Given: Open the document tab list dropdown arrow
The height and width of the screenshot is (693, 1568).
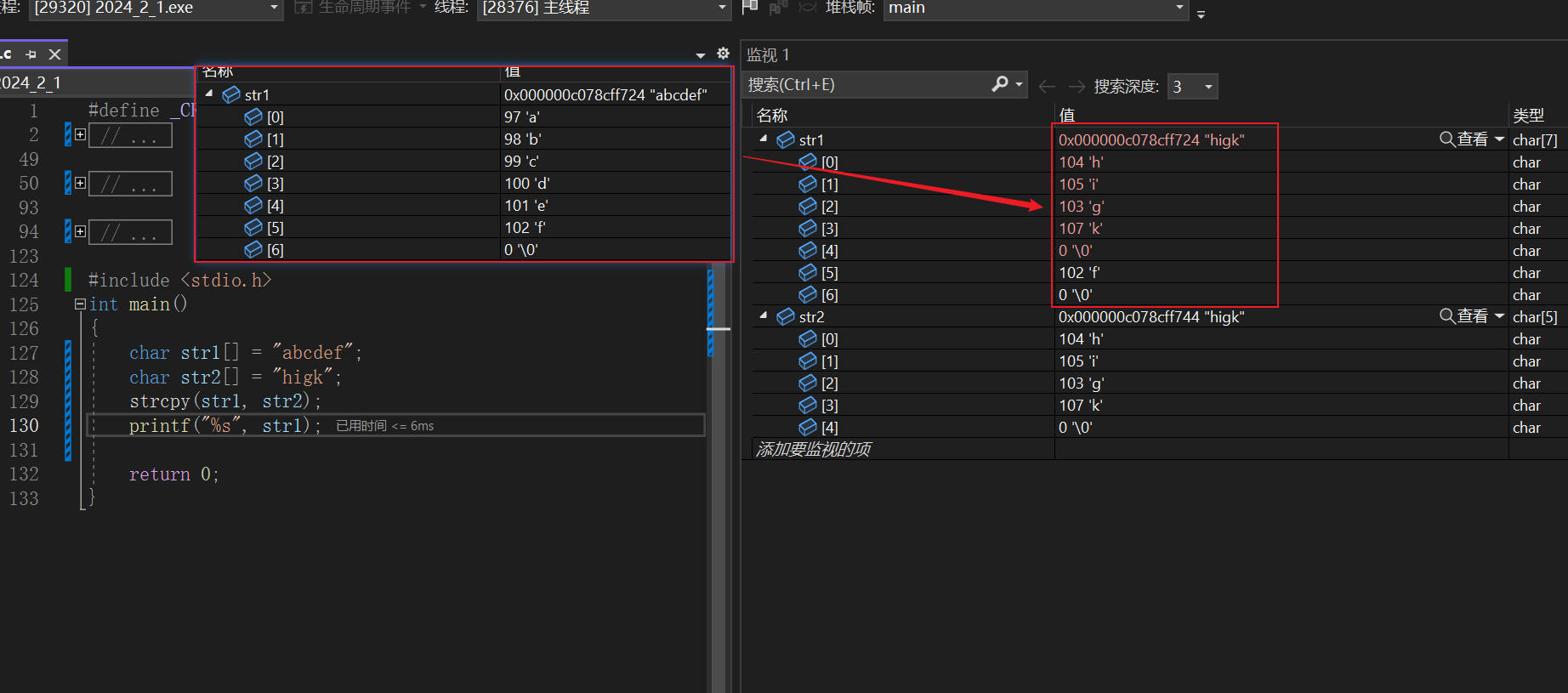Looking at the screenshot, I should (x=701, y=55).
